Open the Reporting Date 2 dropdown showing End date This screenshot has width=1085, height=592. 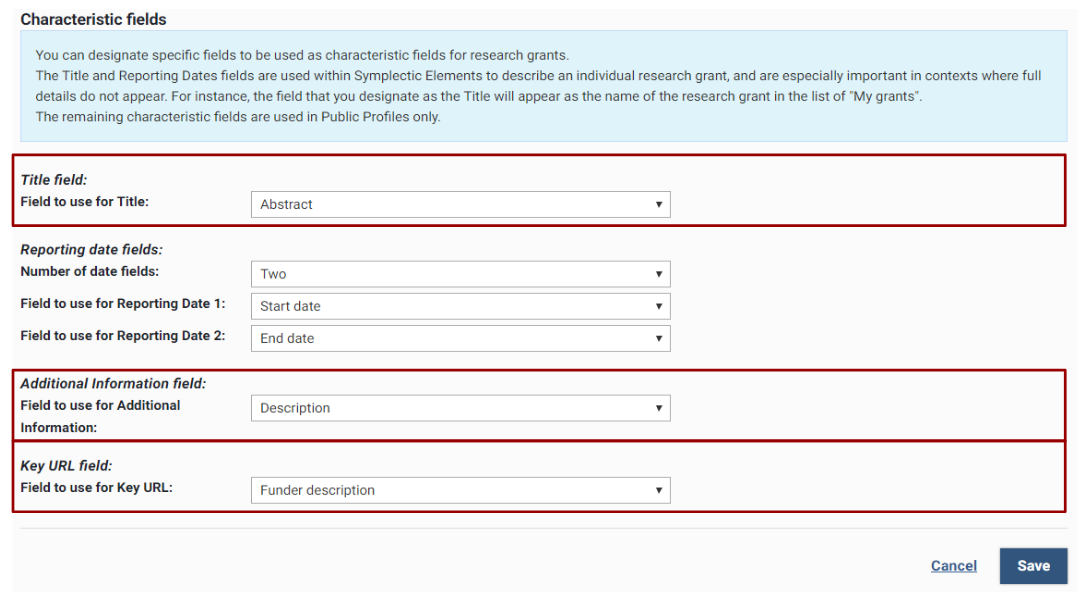(460, 338)
